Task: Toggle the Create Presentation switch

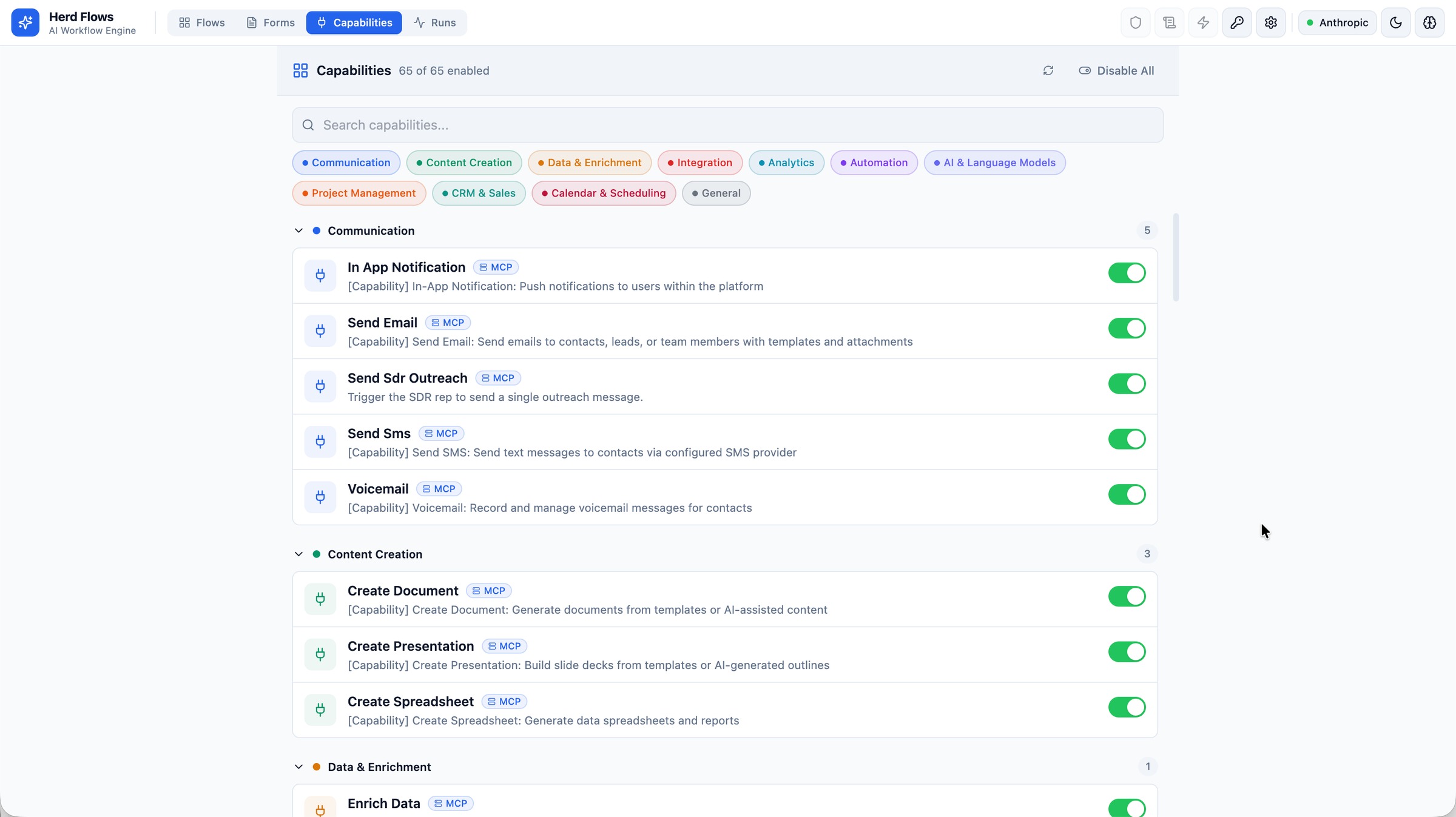Action: point(1127,651)
